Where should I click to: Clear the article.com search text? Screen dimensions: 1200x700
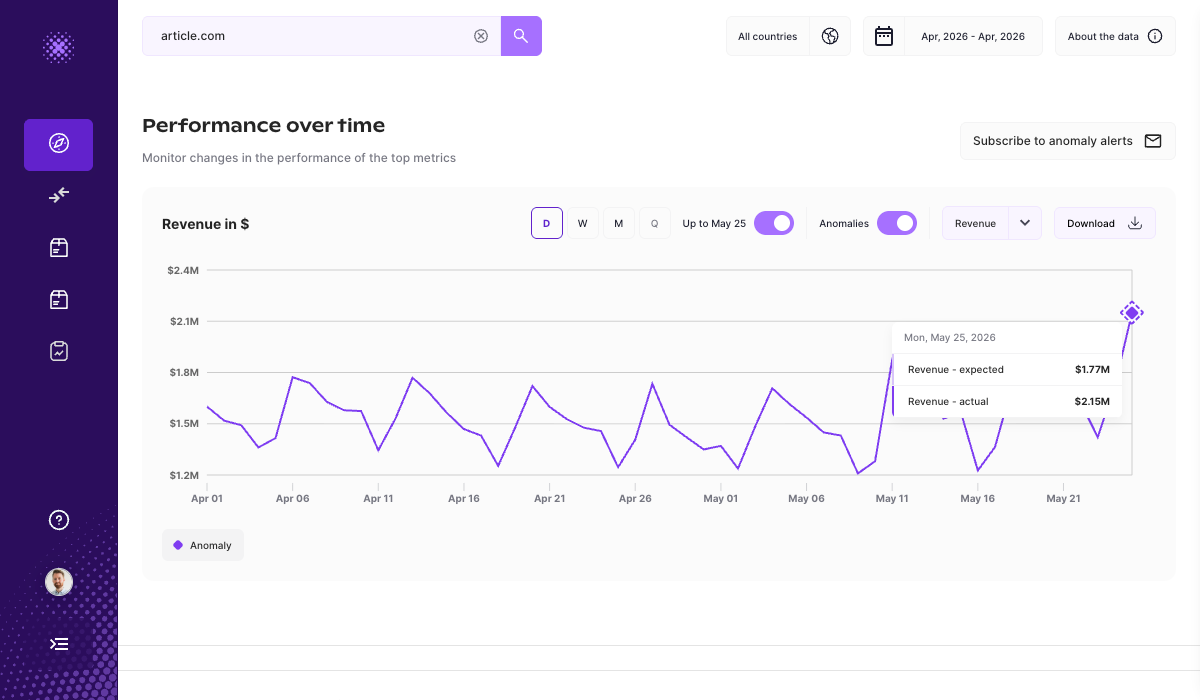point(481,36)
